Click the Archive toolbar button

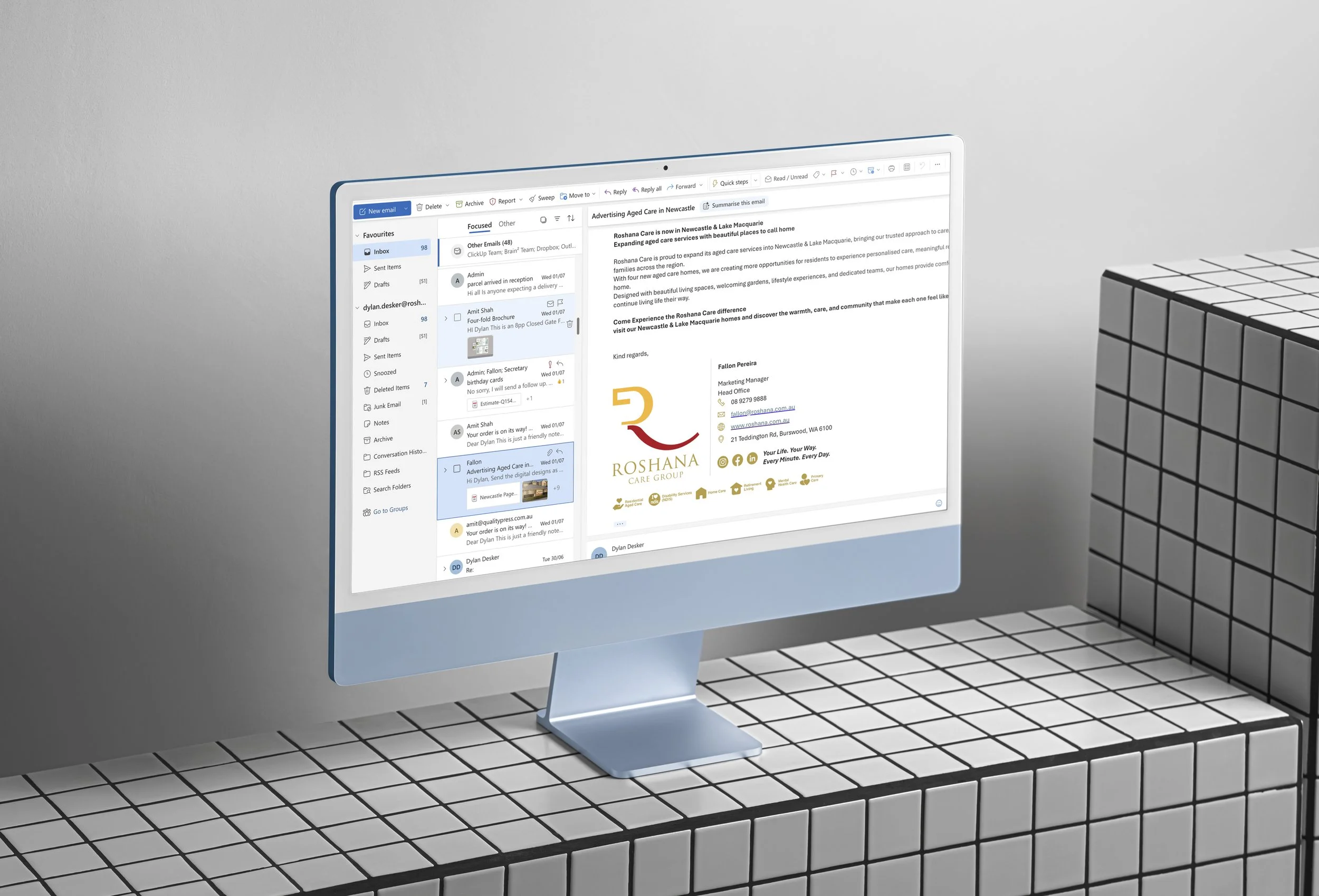[470, 204]
